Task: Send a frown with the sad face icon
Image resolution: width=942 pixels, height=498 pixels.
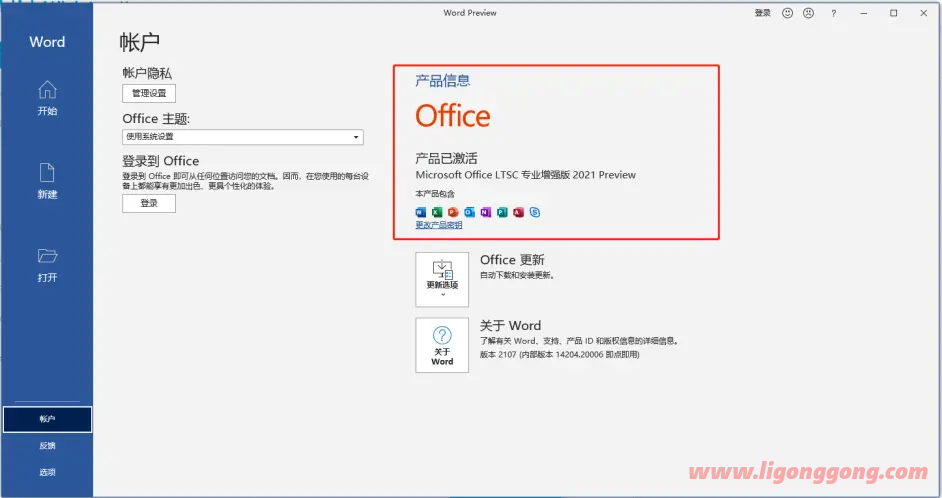Action: coord(809,13)
